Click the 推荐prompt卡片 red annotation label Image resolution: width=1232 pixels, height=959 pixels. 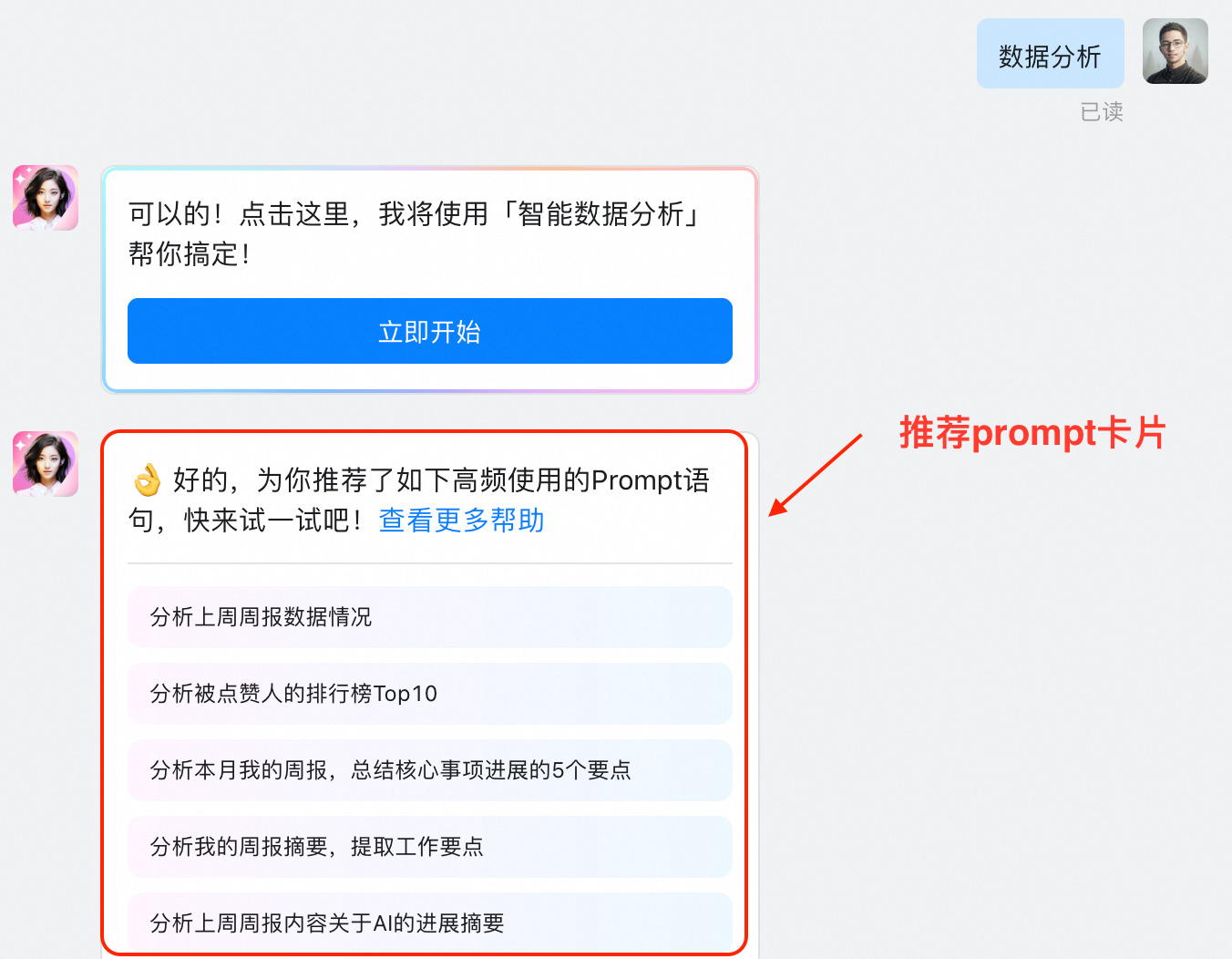pos(1032,433)
